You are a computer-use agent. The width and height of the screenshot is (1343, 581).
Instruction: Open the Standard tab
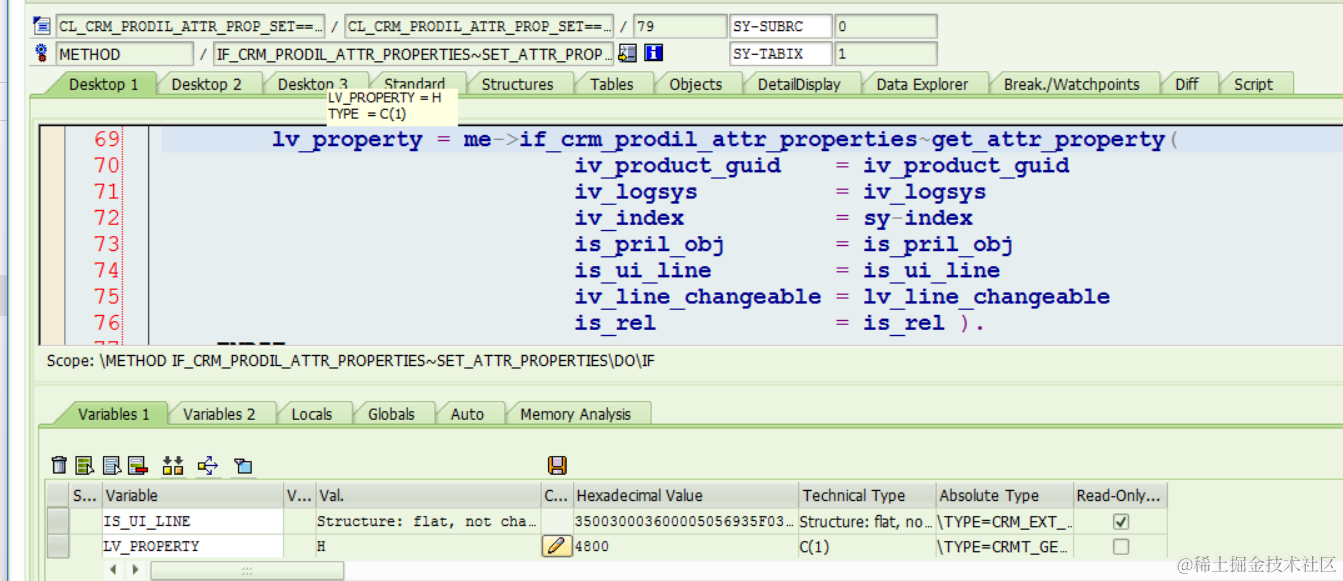(x=414, y=84)
